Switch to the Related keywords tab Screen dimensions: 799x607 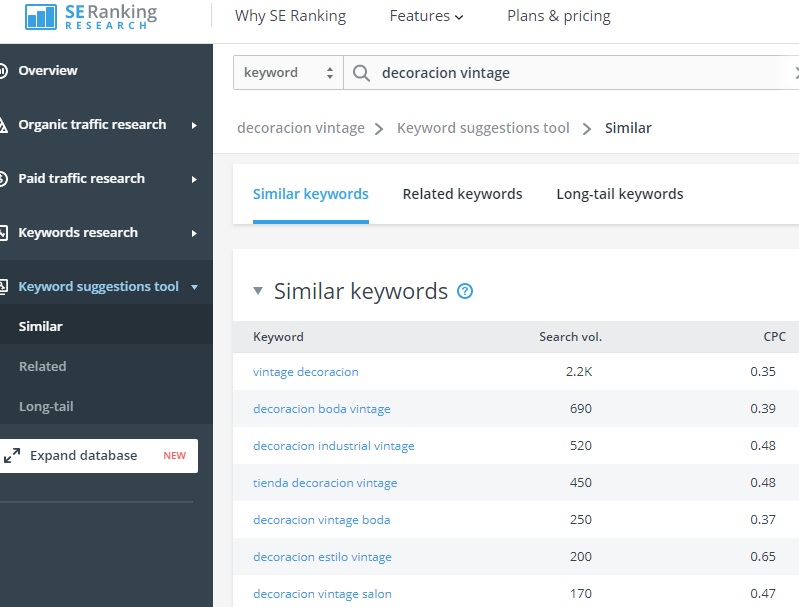click(x=462, y=194)
